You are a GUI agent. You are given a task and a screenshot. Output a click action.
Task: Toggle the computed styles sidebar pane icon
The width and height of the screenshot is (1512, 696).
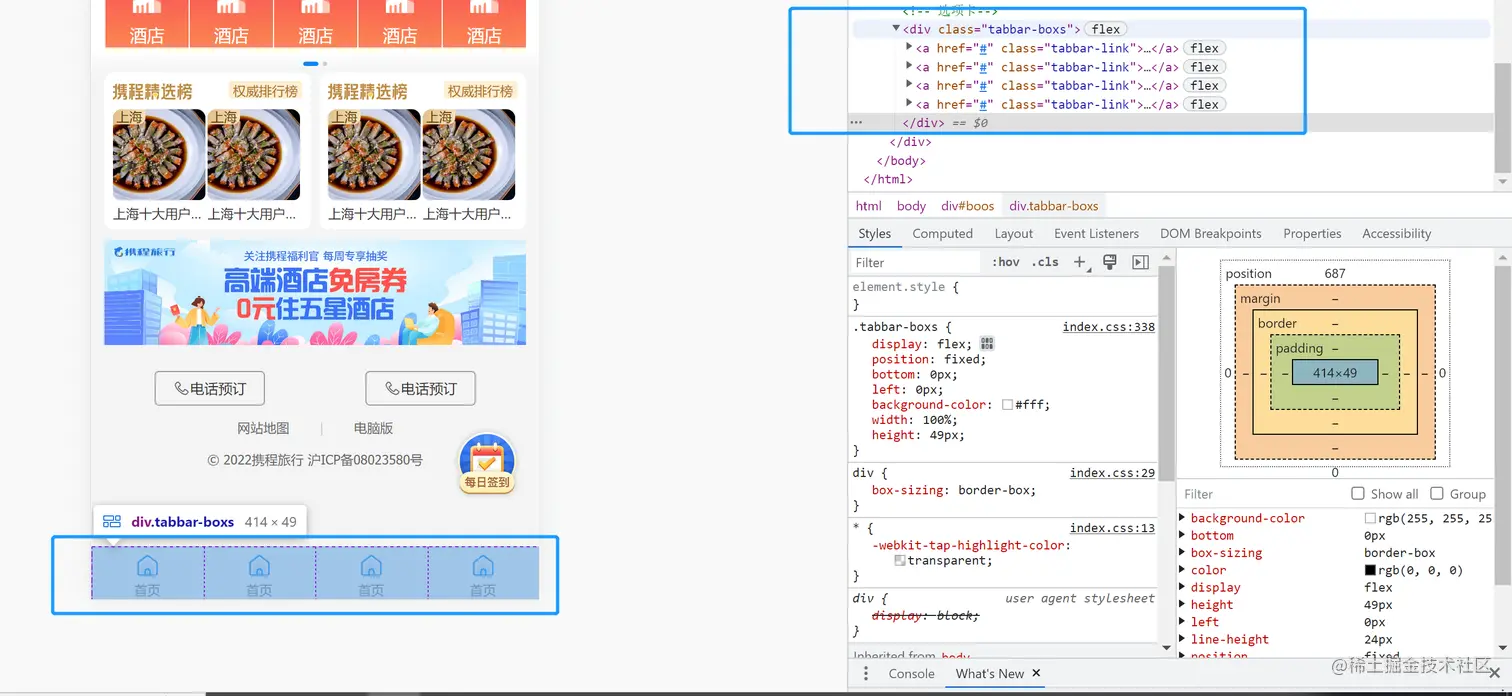point(1140,262)
